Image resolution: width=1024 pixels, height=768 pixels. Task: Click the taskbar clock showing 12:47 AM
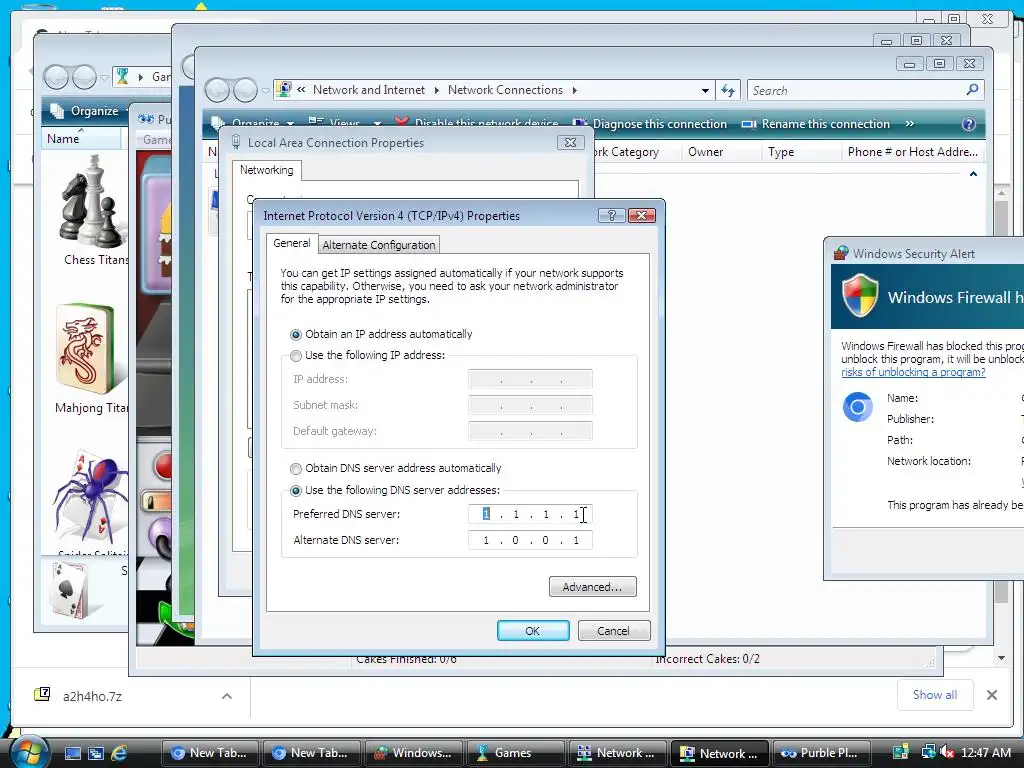point(985,753)
